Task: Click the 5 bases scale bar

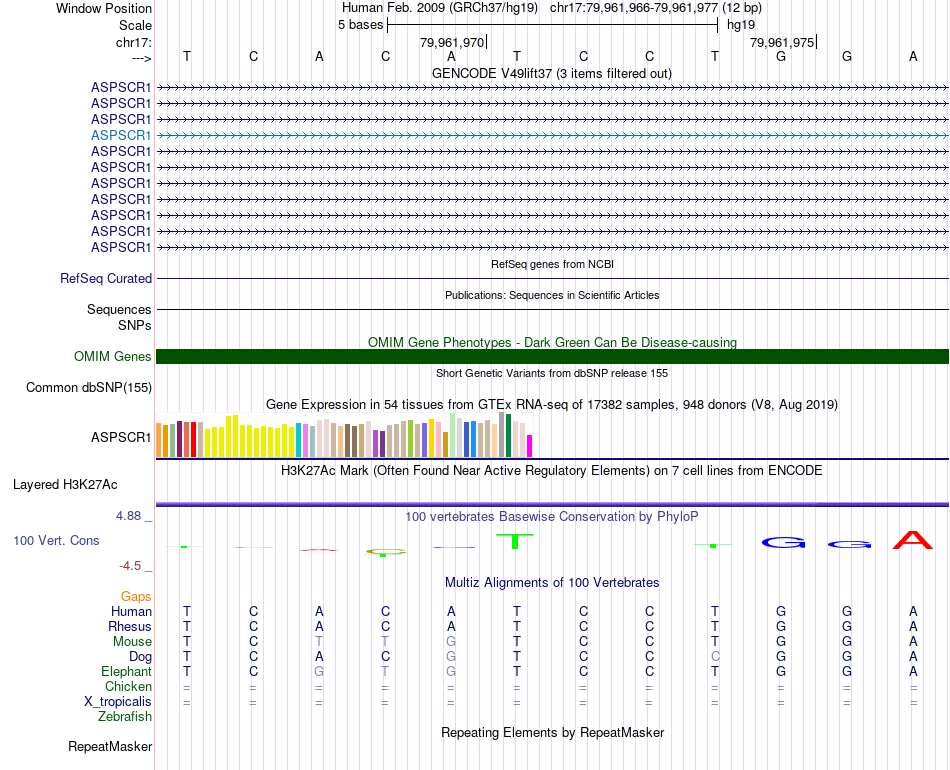Action: click(553, 25)
